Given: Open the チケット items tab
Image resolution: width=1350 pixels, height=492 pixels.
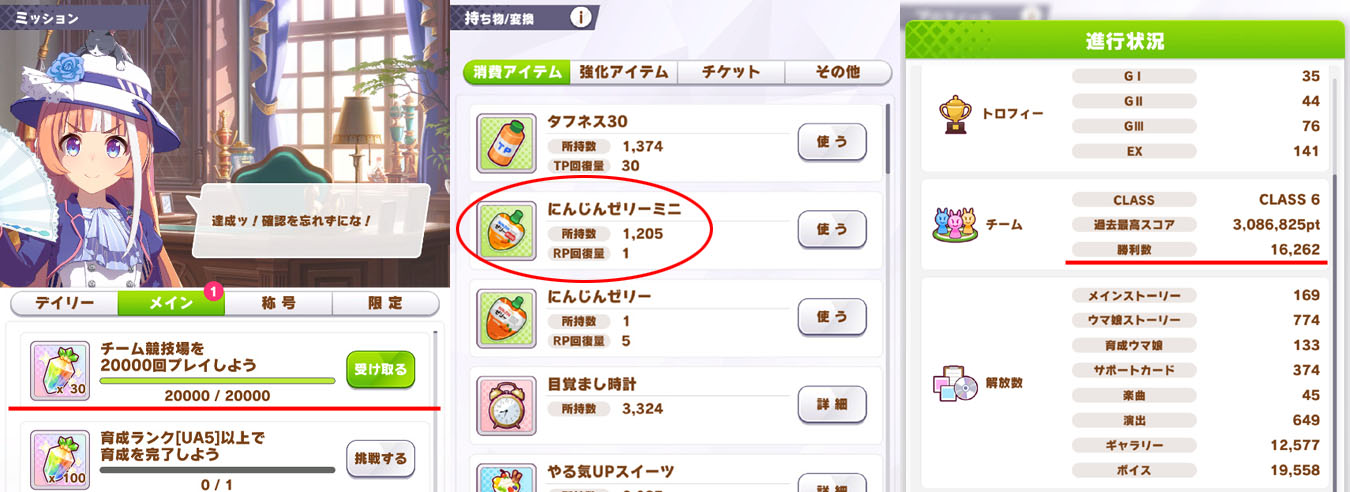Looking at the screenshot, I should (731, 72).
